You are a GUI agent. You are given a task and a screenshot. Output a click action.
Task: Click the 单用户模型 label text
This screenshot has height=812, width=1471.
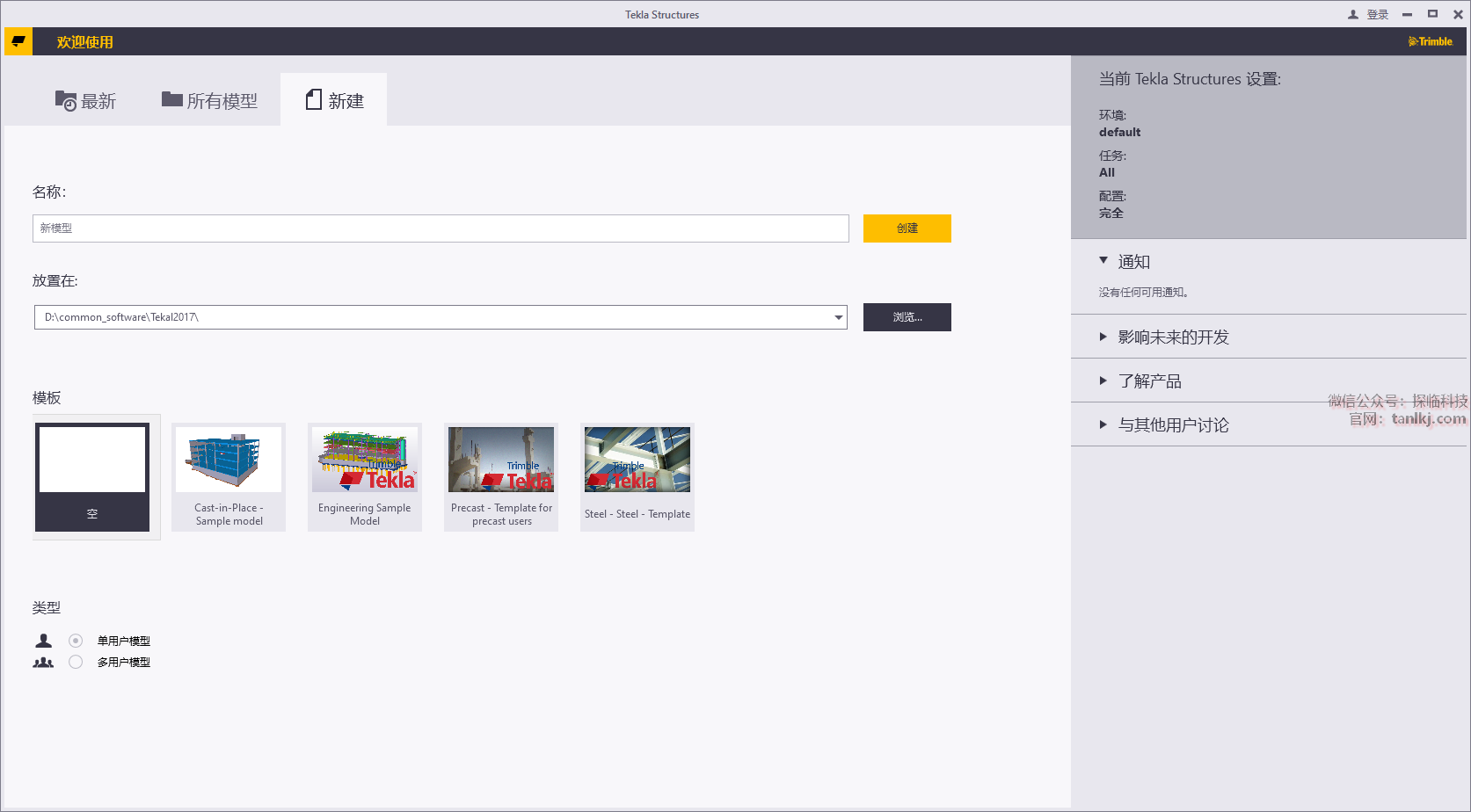point(124,641)
